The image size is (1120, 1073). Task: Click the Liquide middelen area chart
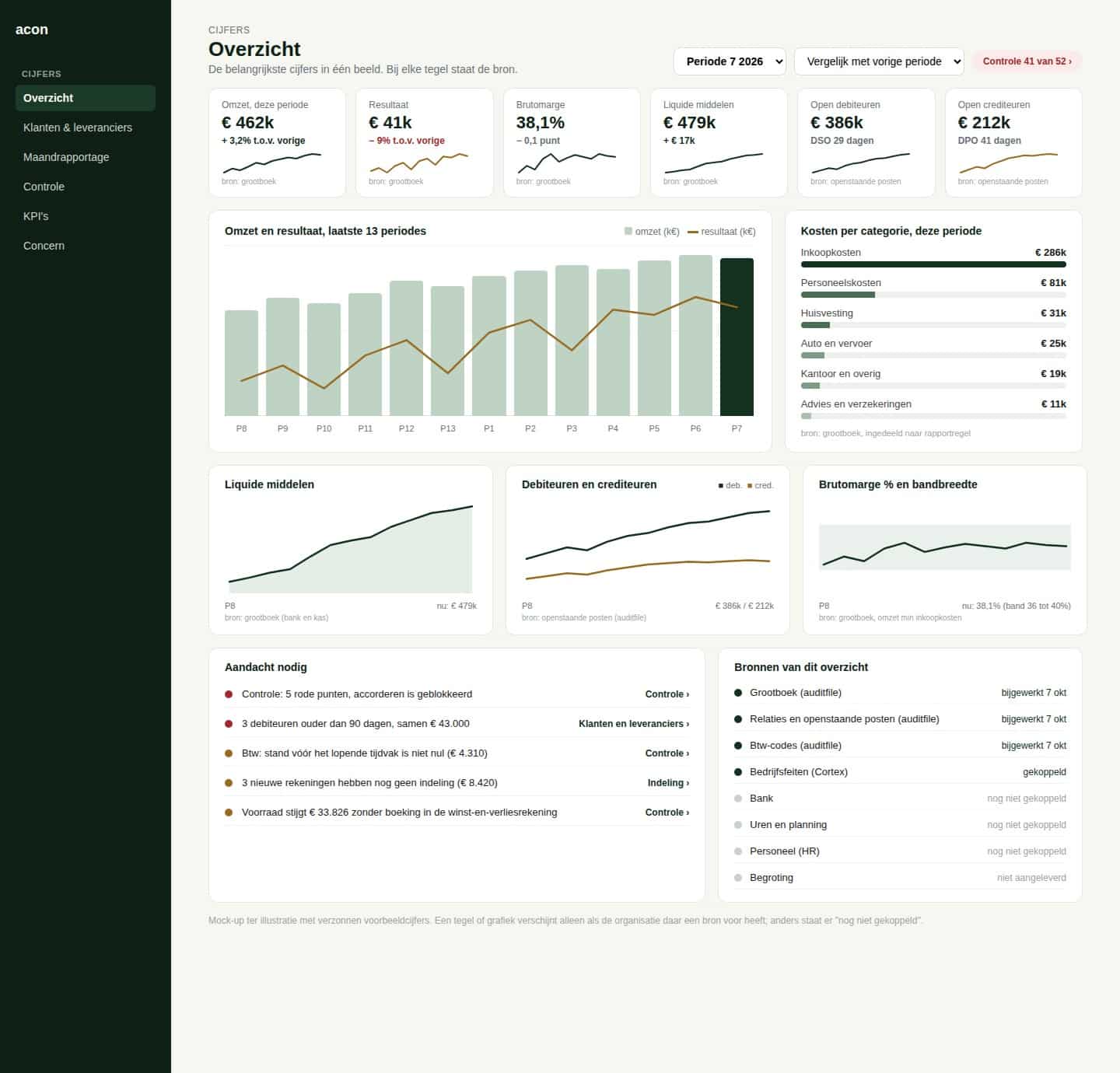coord(351,549)
